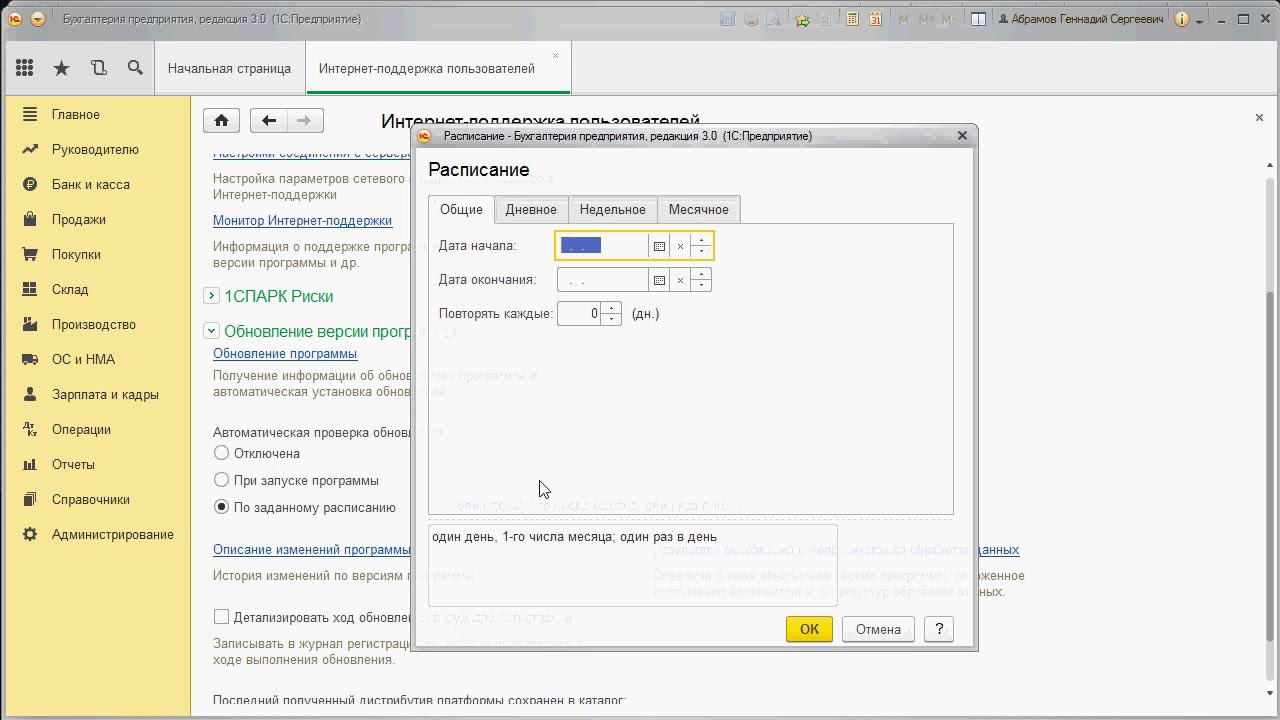Image resolution: width=1280 pixels, height=720 pixels.
Task: Collapse the Обновление версии программы section
Action: 211,331
